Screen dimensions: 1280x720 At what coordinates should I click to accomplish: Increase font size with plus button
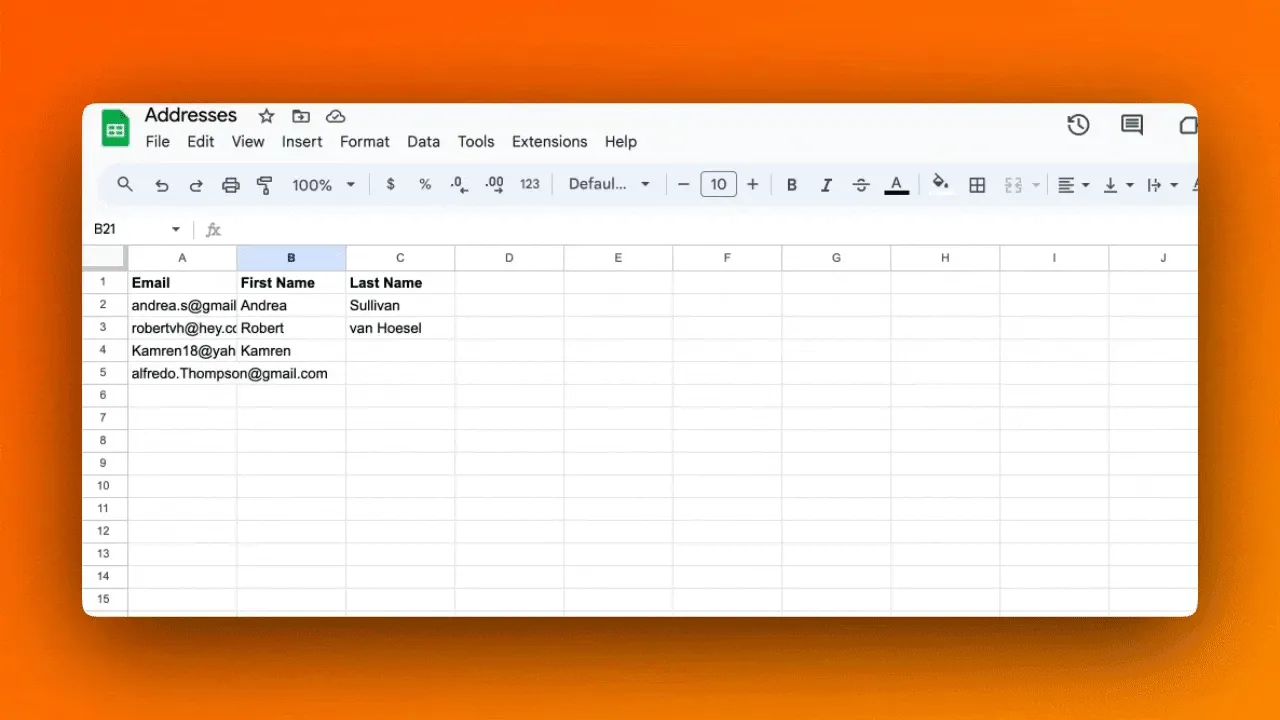click(753, 185)
